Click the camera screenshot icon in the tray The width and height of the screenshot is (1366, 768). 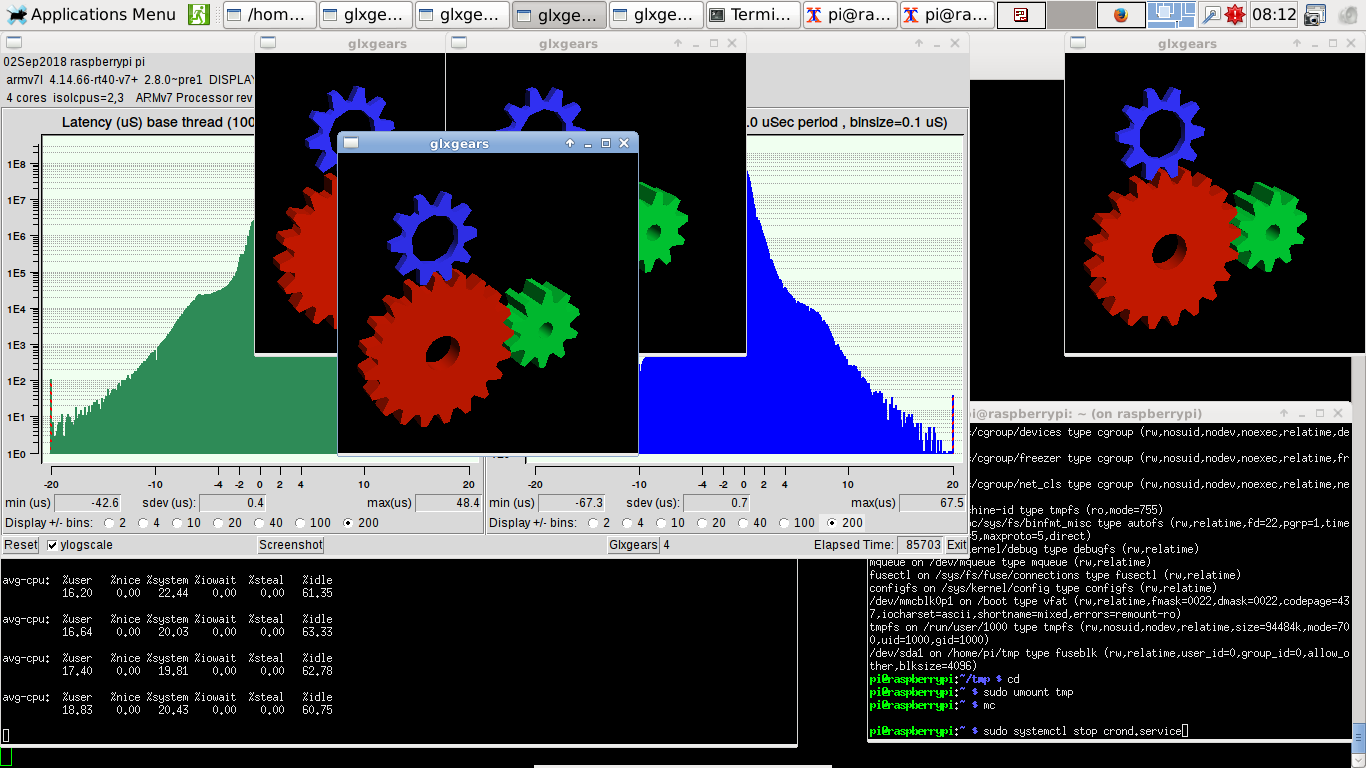1313,15
